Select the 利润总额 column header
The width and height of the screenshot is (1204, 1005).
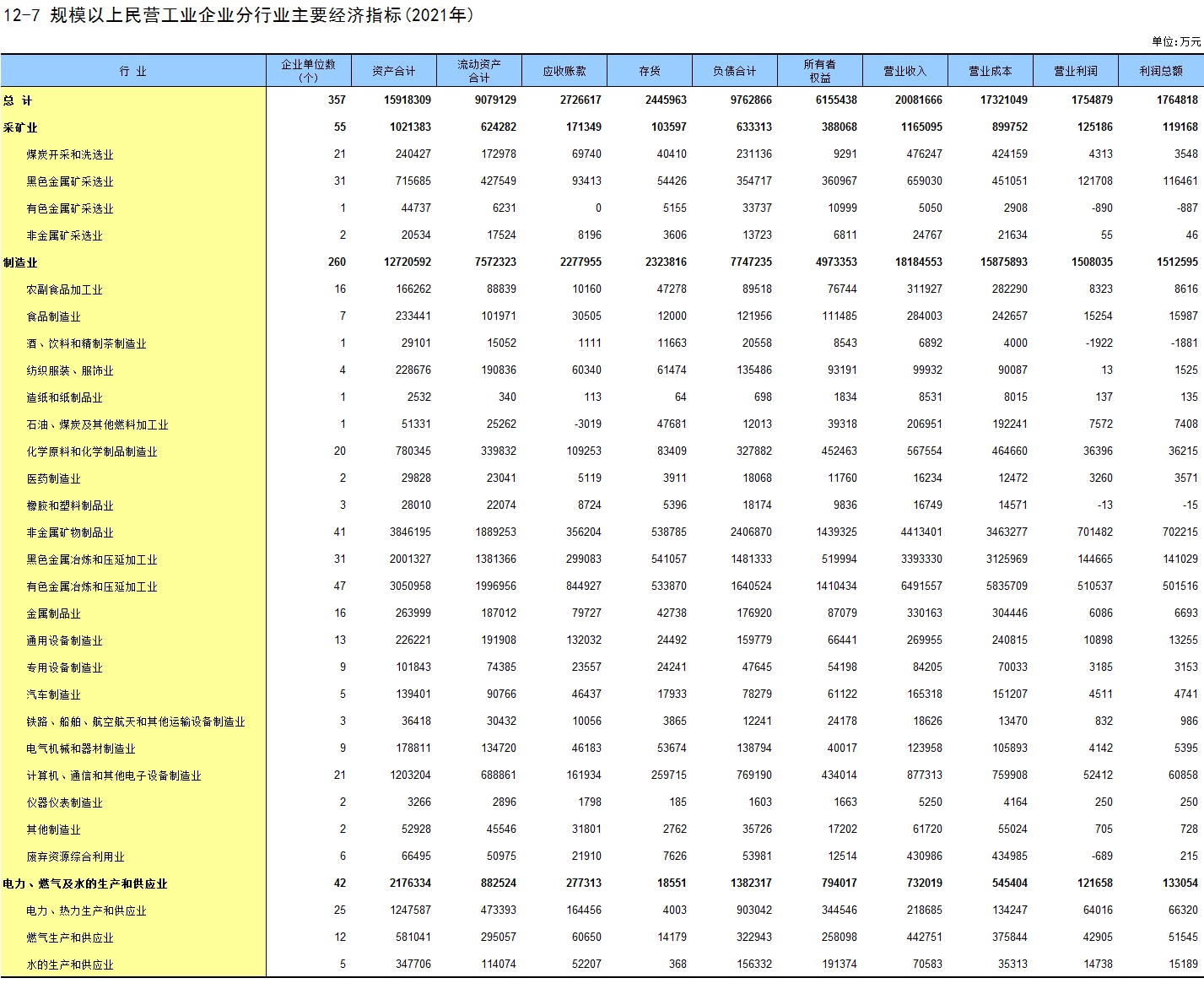(x=1161, y=71)
